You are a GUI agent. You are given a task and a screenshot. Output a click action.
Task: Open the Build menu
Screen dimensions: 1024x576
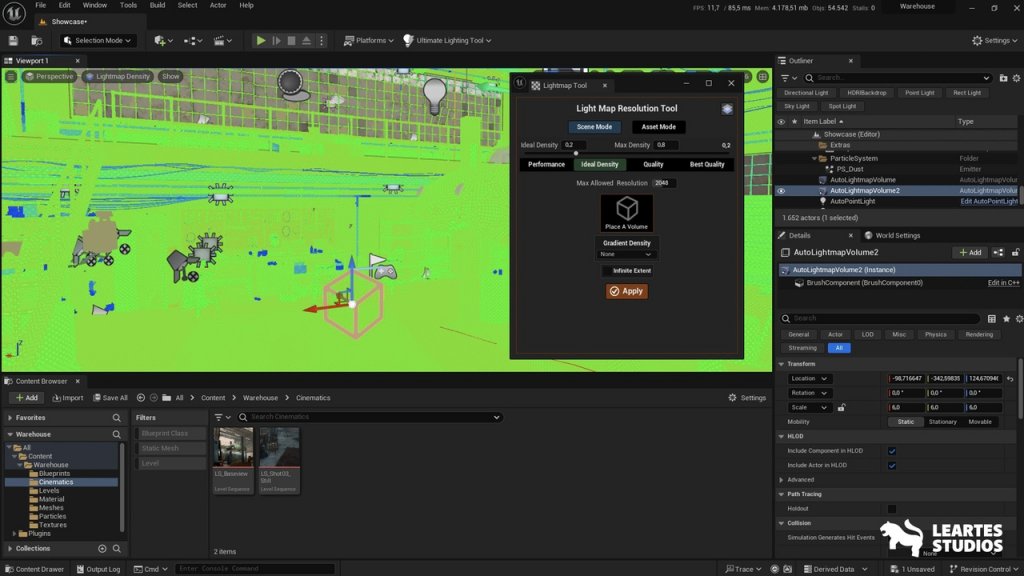(x=157, y=5)
